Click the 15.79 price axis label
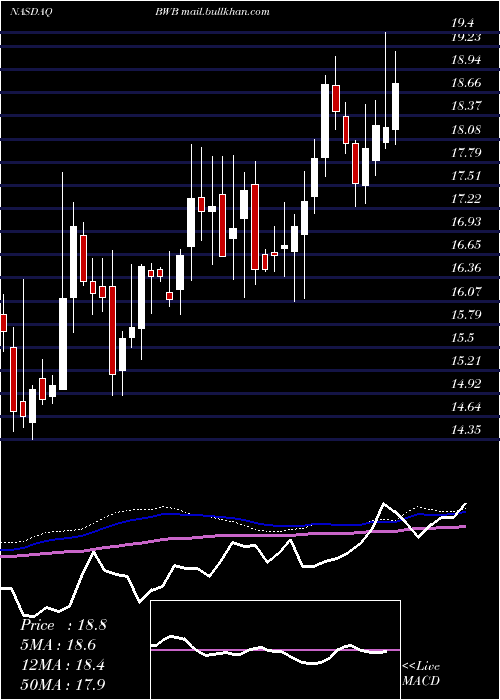The height and width of the screenshot is (700, 500). [x=466, y=315]
